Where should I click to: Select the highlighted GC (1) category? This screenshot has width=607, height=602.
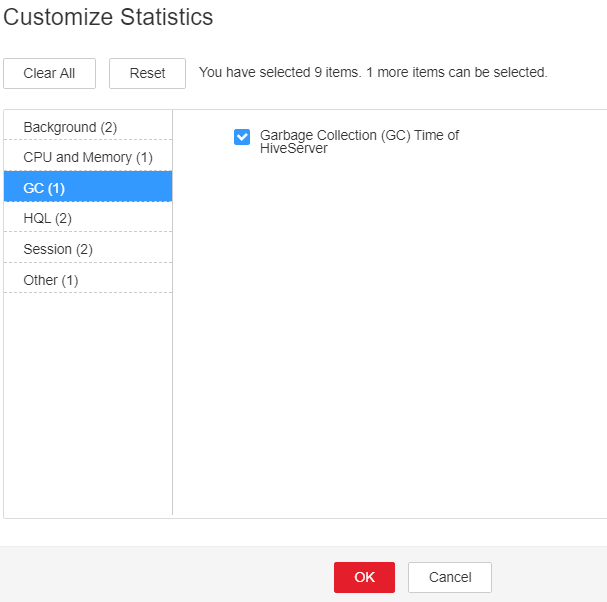(88, 187)
